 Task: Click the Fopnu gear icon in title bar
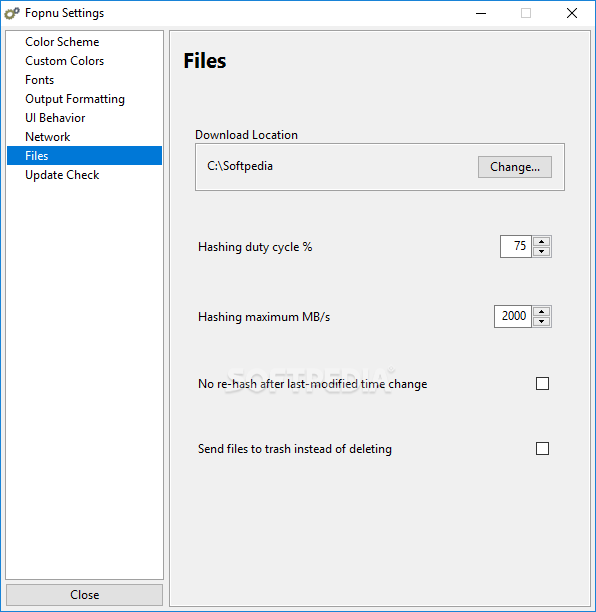point(12,13)
